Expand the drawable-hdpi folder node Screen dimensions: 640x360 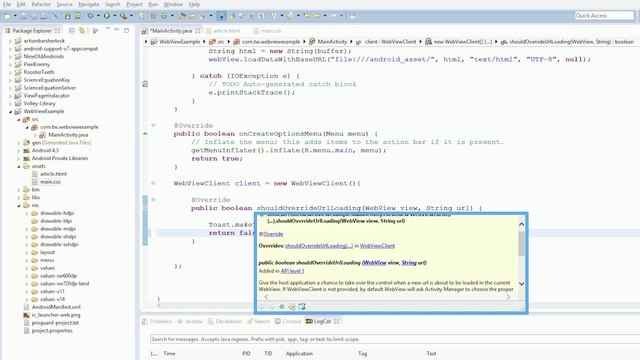pos(27,213)
